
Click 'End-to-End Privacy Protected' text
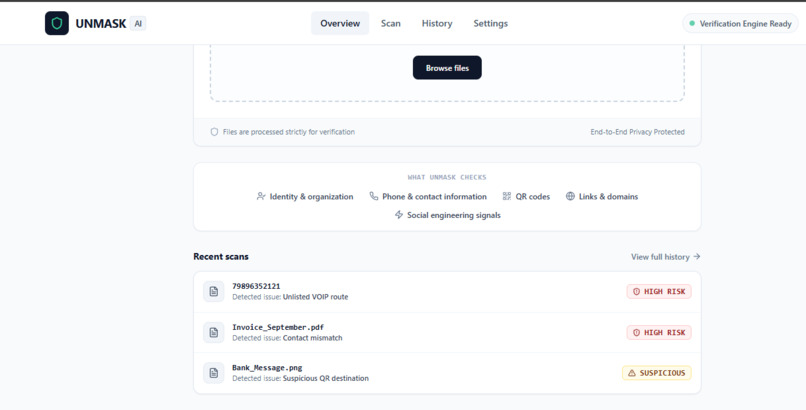tap(637, 132)
